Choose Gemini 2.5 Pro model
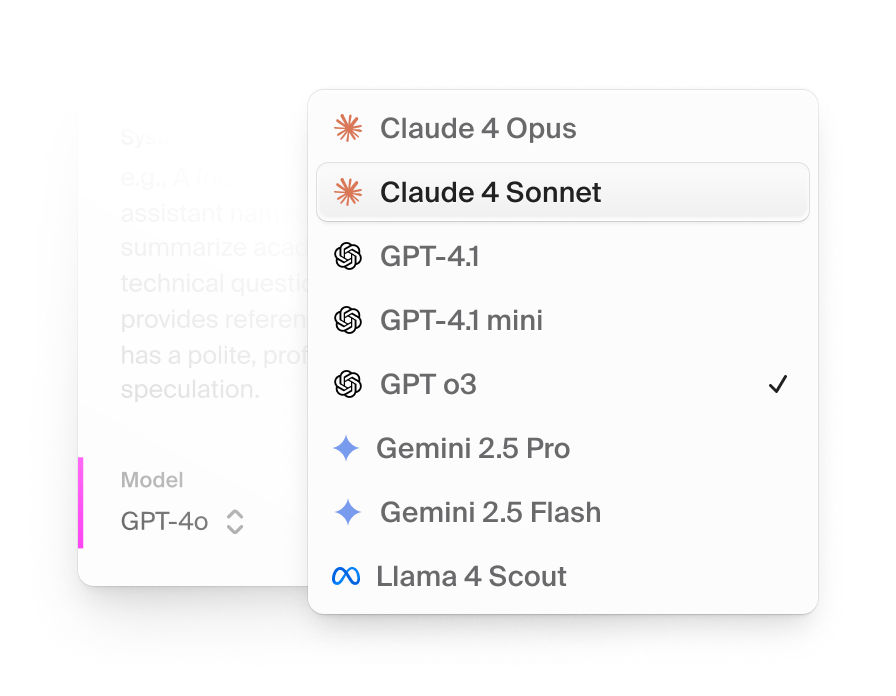Image resolution: width=896 pixels, height=696 pixels. [473, 448]
